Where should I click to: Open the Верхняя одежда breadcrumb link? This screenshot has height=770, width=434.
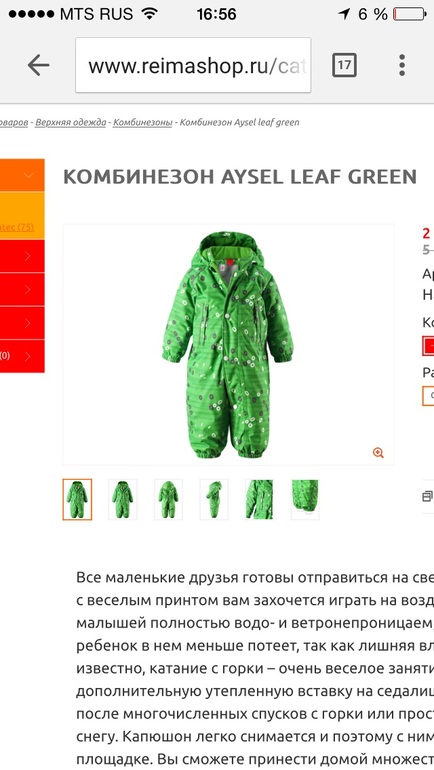pyautogui.click(x=71, y=122)
